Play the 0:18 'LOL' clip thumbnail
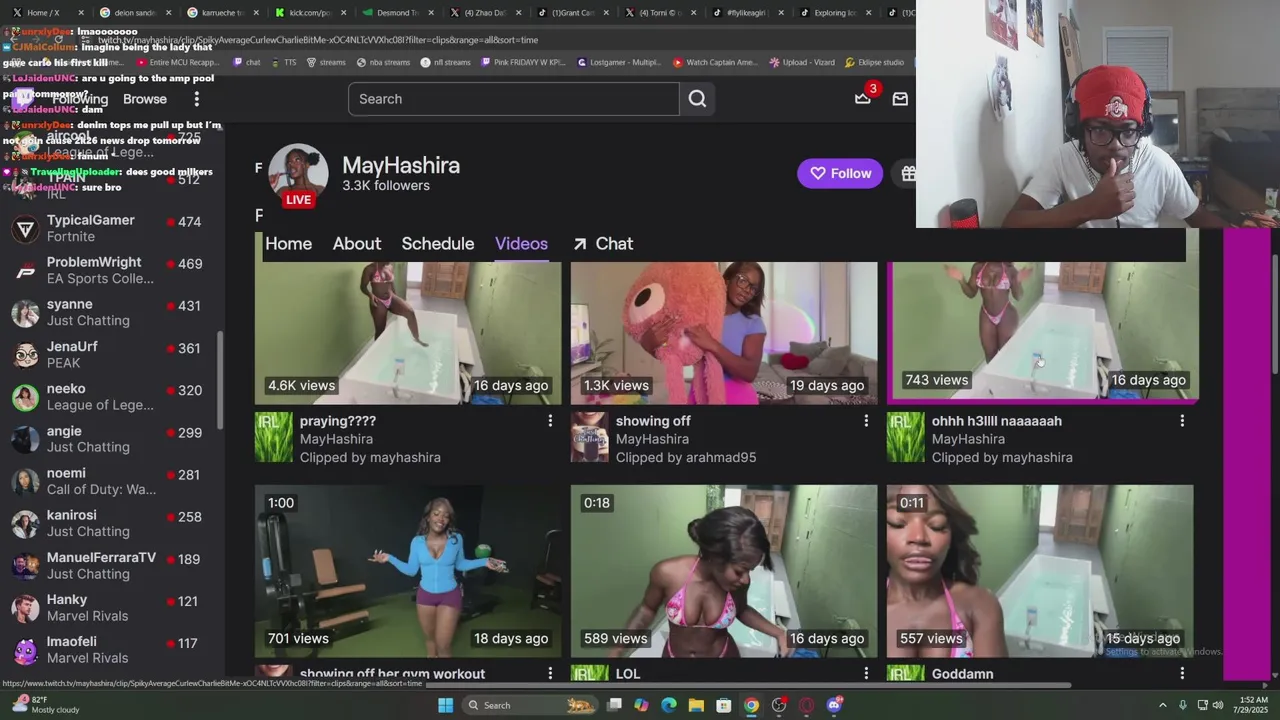1280x720 pixels. click(724, 571)
